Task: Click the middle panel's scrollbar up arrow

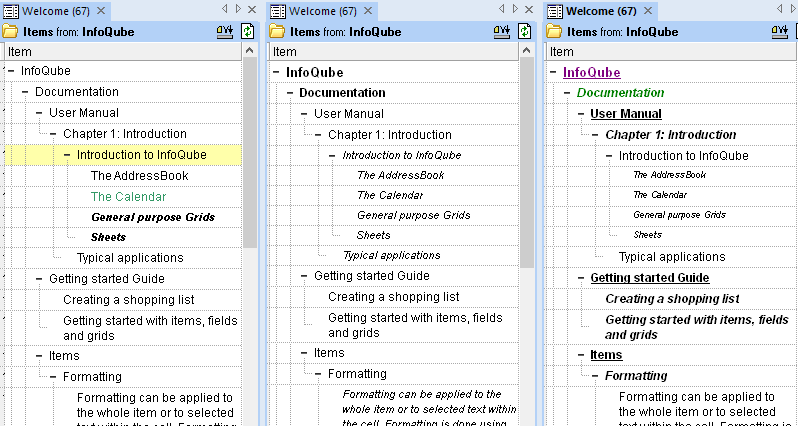Action: click(526, 50)
